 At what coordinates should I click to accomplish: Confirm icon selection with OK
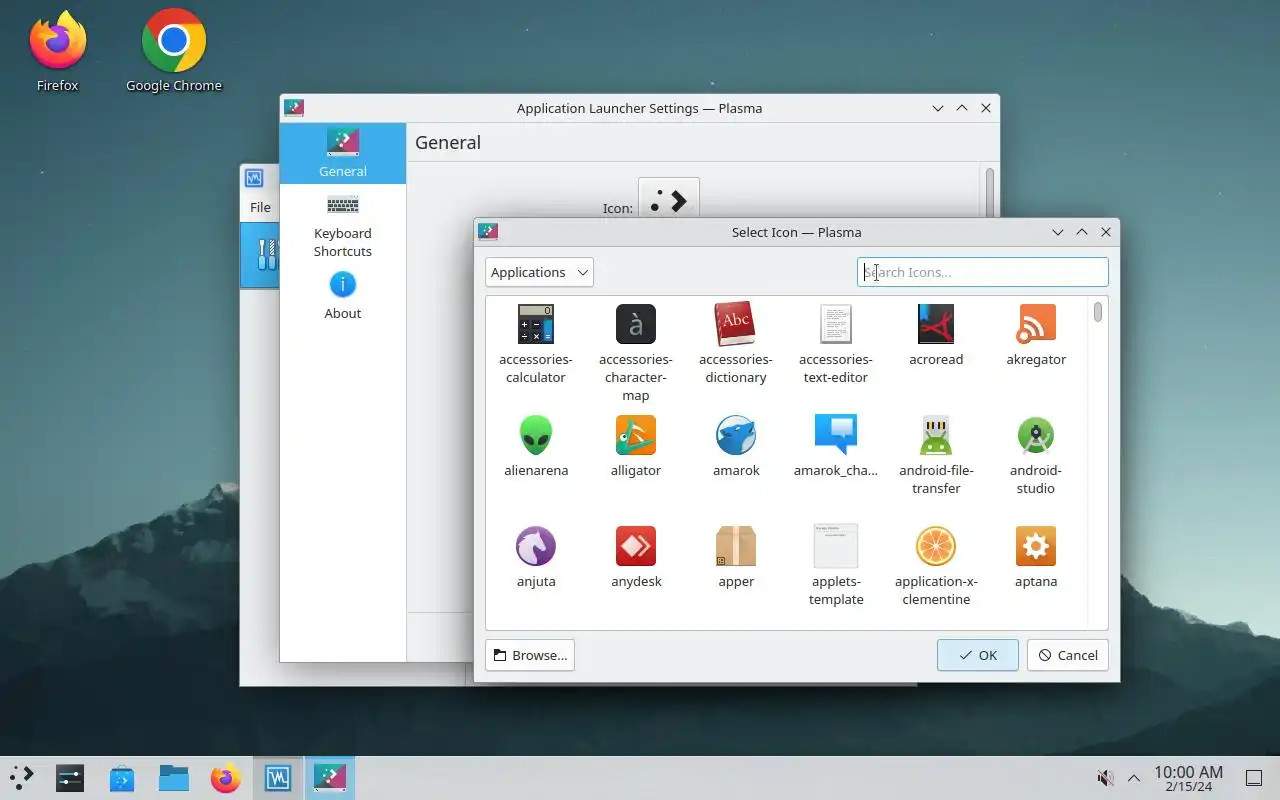978,655
